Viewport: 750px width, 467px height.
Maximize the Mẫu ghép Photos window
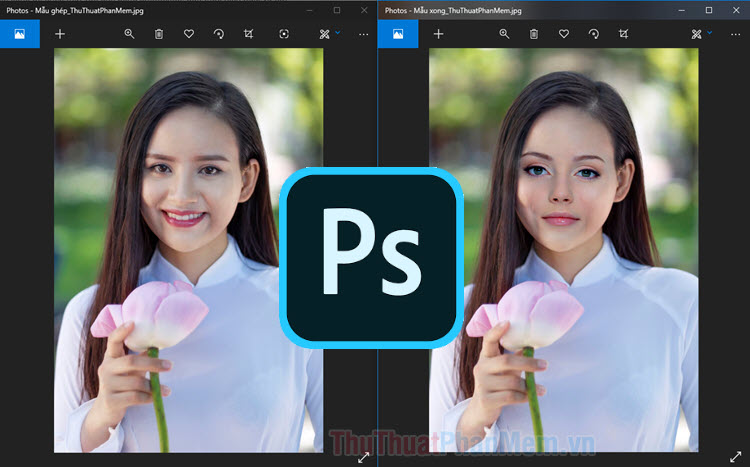tap(337, 10)
